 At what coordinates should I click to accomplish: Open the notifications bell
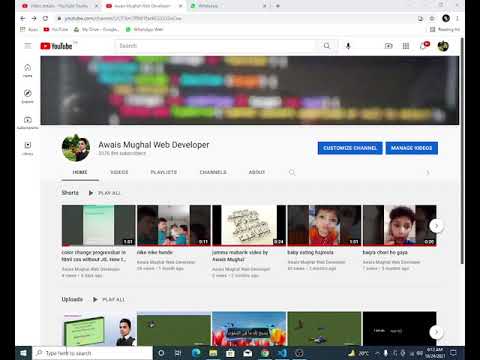(424, 46)
